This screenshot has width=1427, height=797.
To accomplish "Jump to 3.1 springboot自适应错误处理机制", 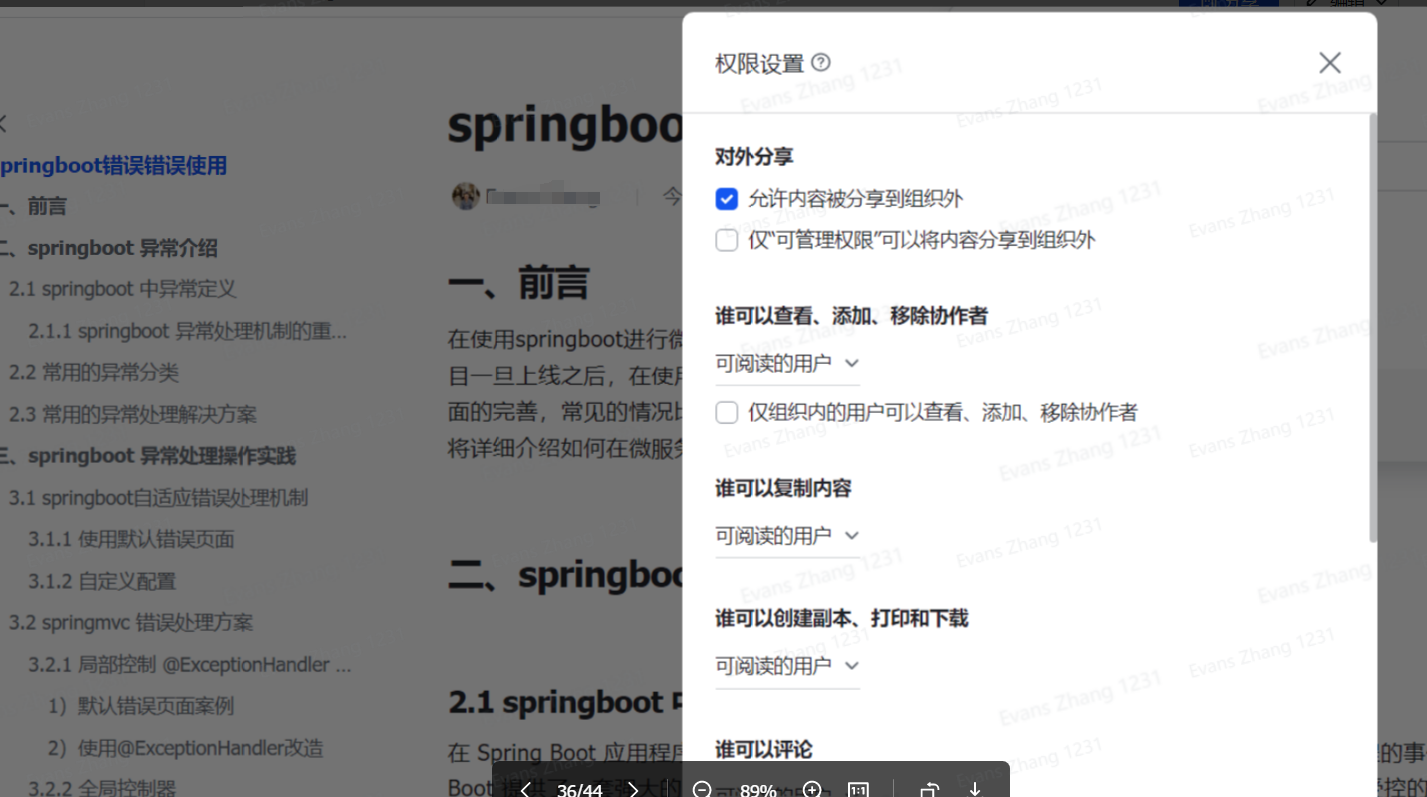I will click(x=158, y=498).
